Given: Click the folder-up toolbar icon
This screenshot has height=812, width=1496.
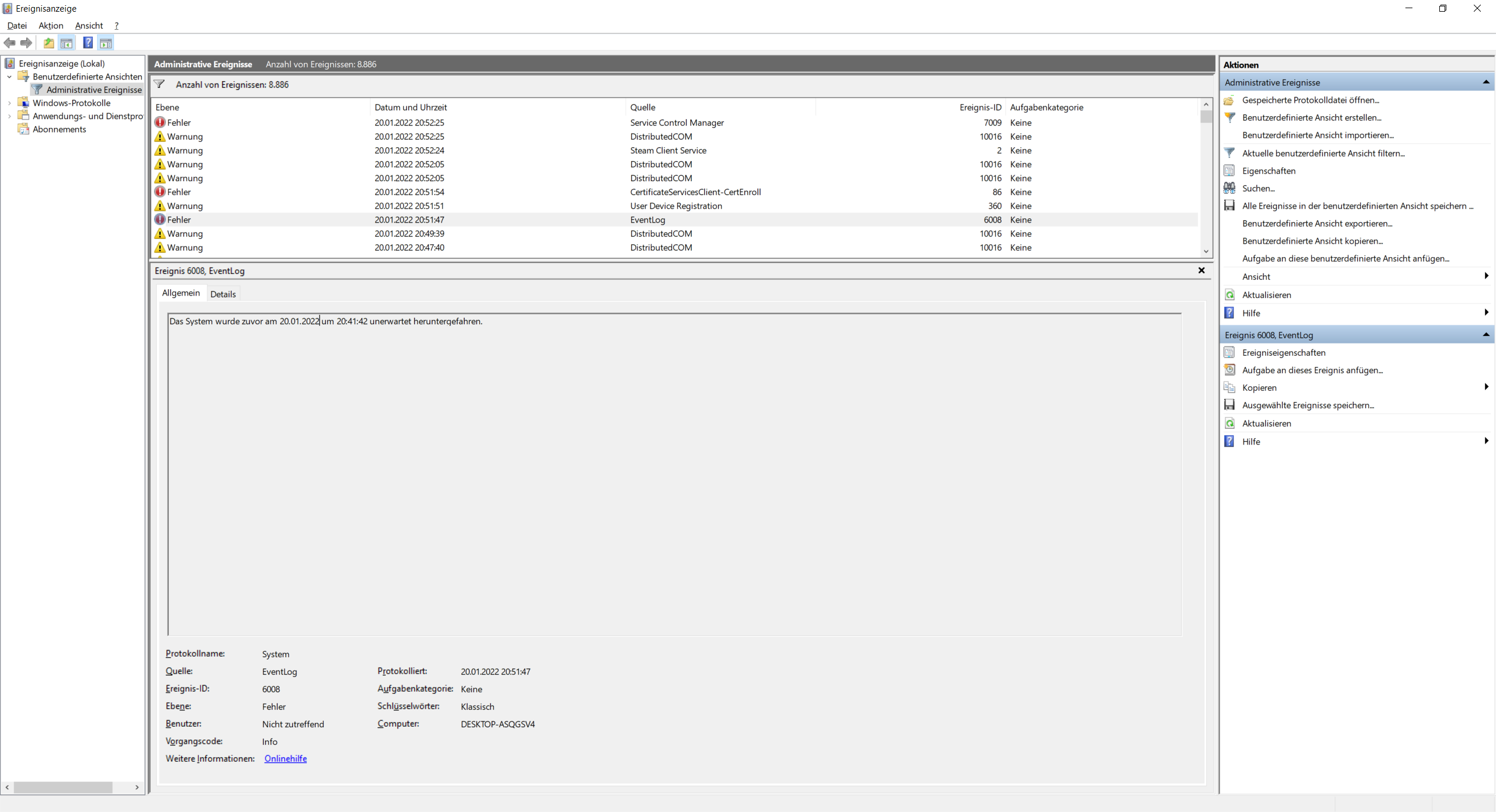Looking at the screenshot, I should pyautogui.click(x=49, y=43).
